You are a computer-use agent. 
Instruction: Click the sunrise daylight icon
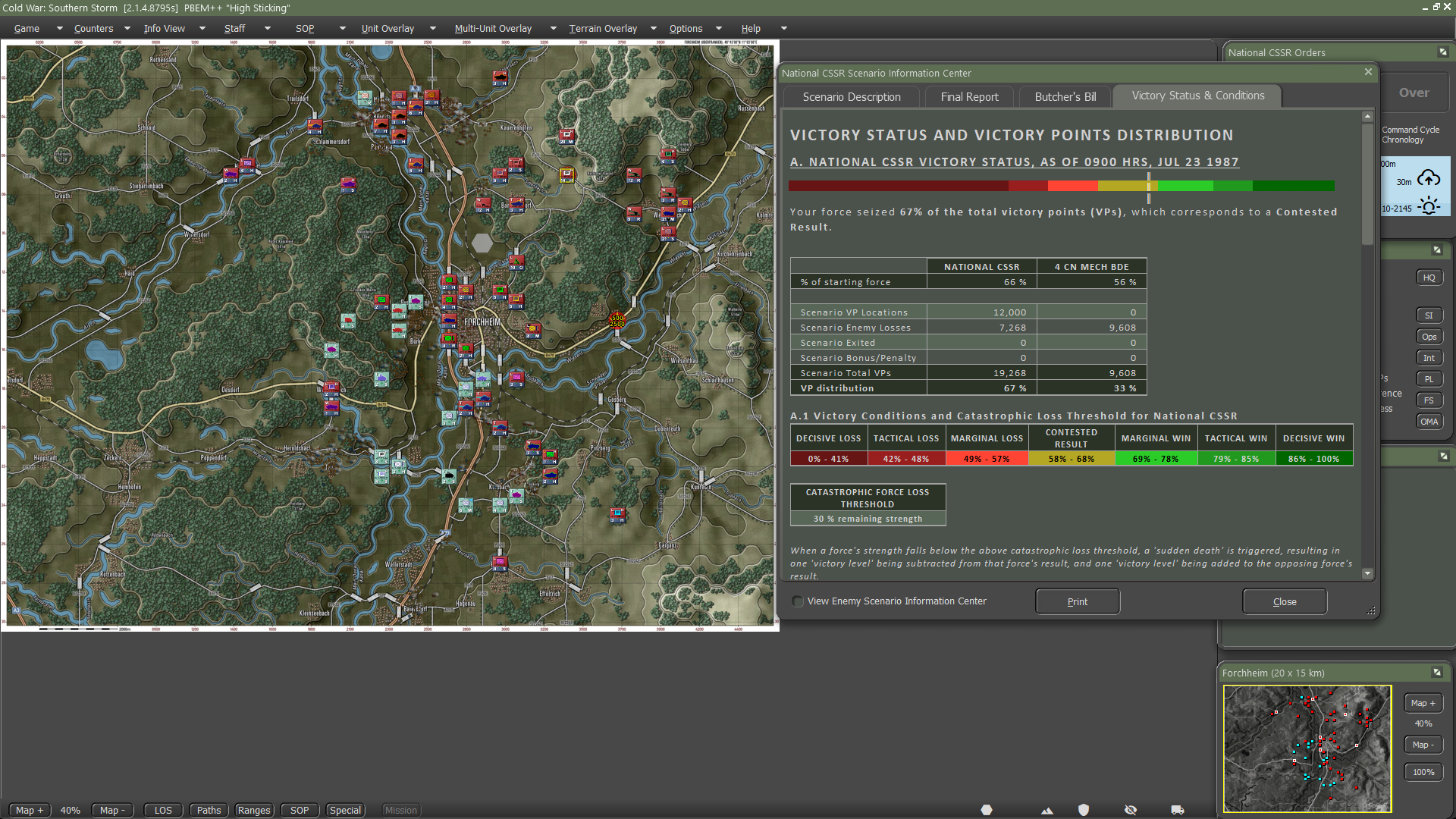point(1429,206)
